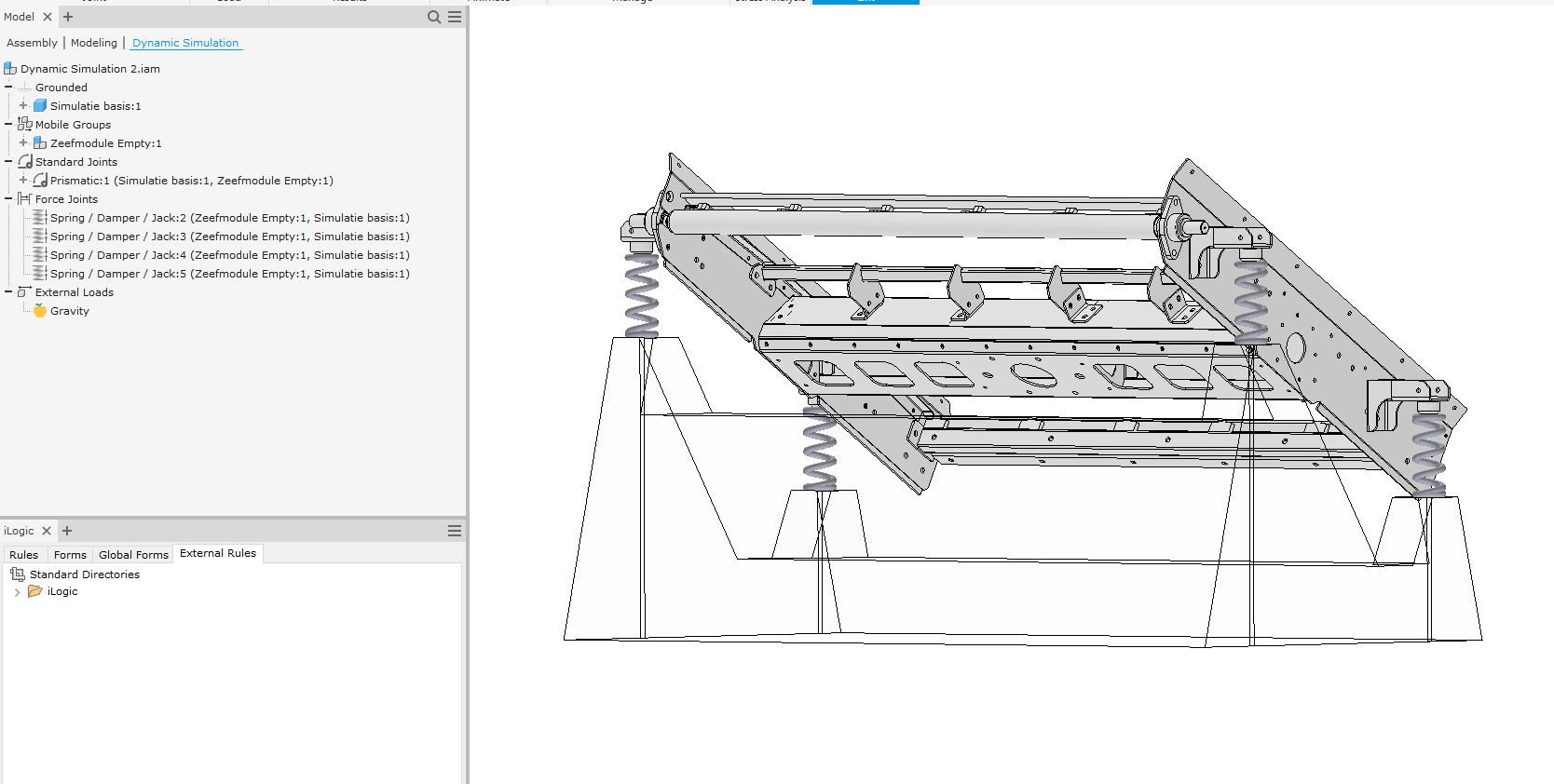Click the Prismatic:1 joint icon
This screenshot has height=784, width=1554.
pyautogui.click(x=40, y=180)
